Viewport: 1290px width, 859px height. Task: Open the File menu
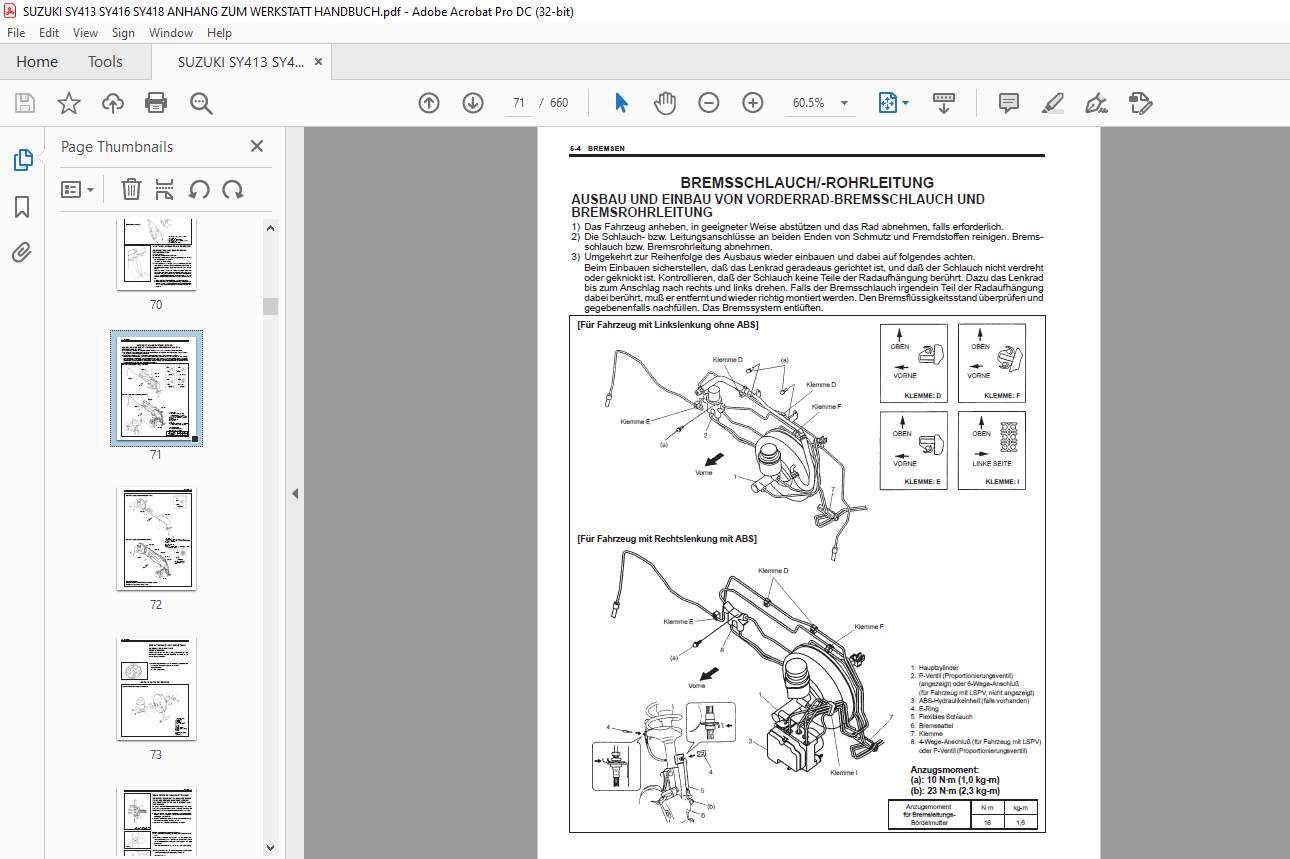[16, 33]
